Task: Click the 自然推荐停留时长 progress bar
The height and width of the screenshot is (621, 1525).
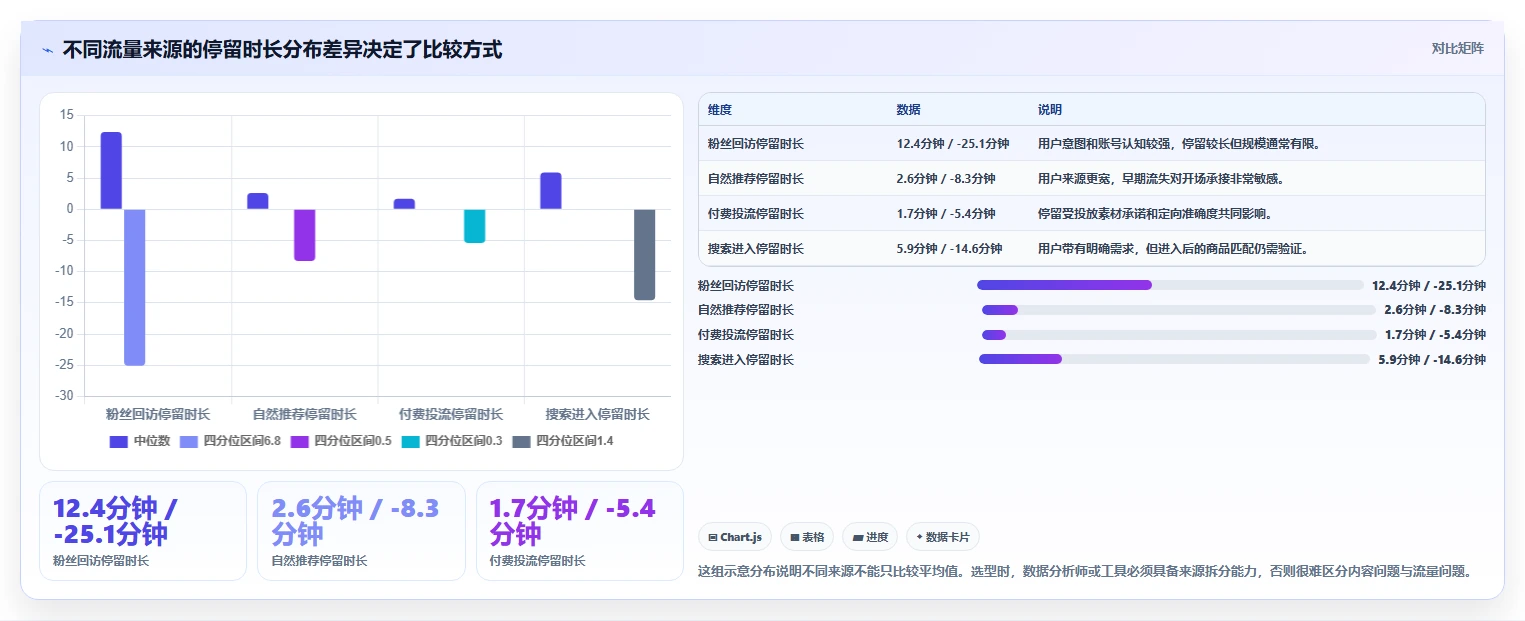Action: click(1179, 310)
